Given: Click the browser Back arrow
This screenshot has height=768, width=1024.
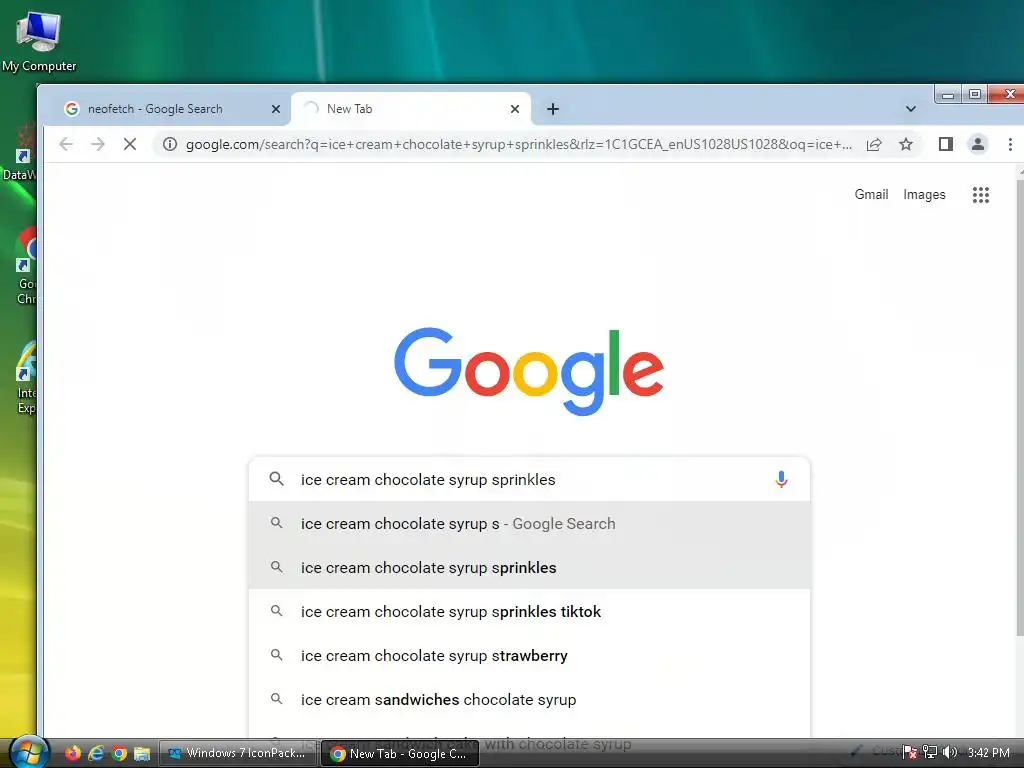Looking at the screenshot, I should pyautogui.click(x=66, y=144).
